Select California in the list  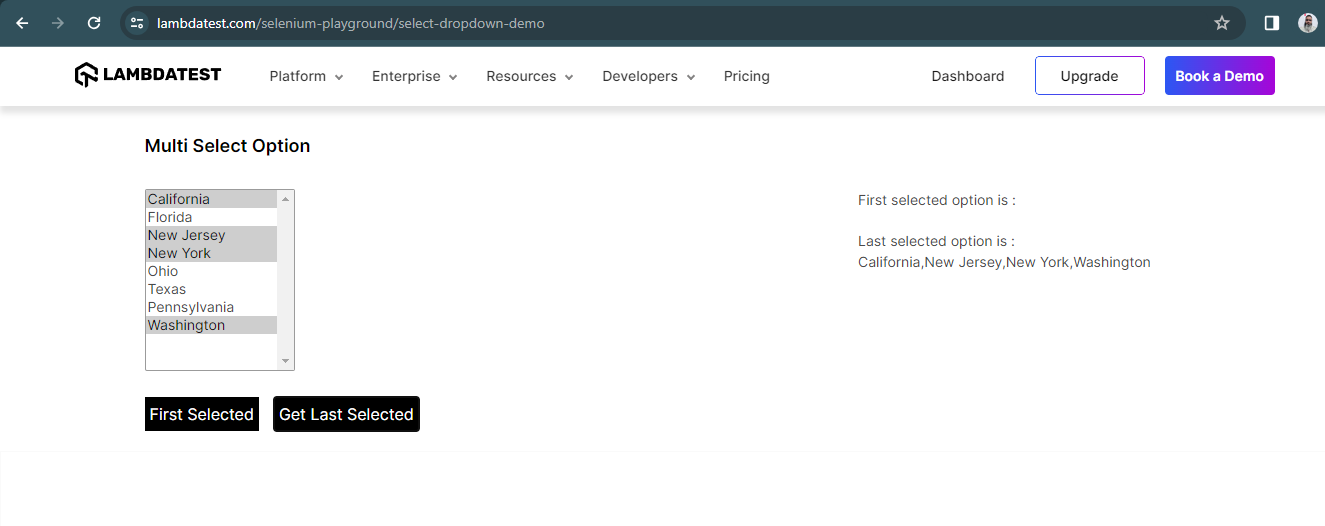click(x=211, y=199)
